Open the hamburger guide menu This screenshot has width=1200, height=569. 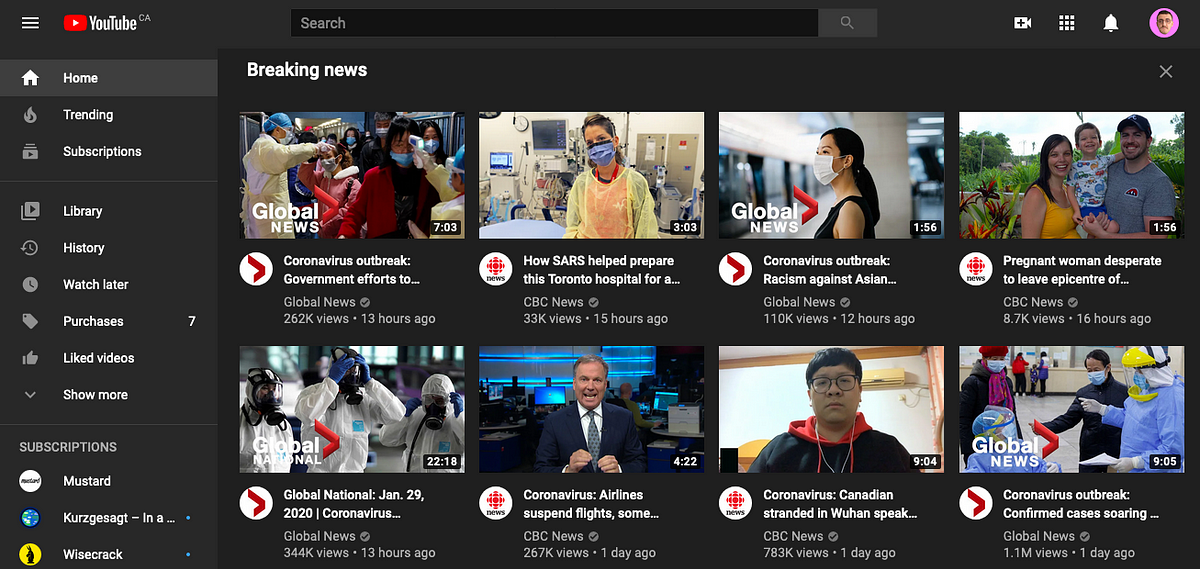pos(30,23)
